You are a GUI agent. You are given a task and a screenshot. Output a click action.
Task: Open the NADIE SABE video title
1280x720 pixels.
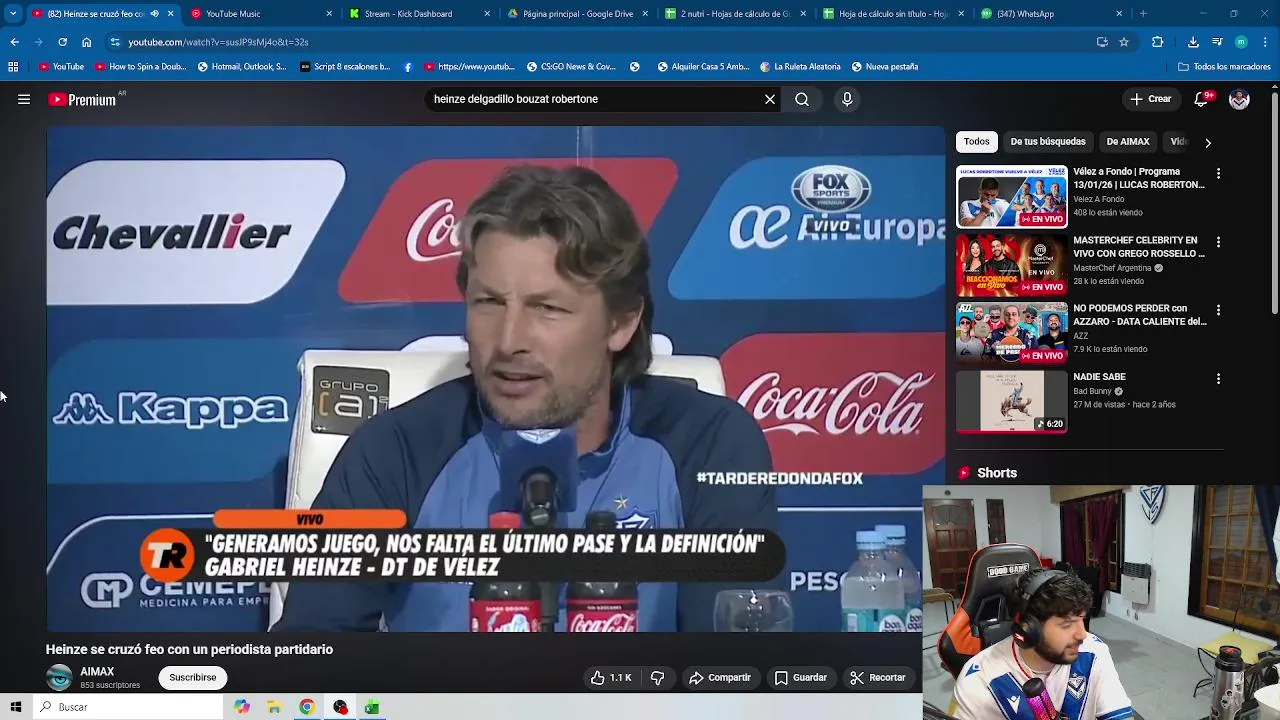click(x=1099, y=377)
